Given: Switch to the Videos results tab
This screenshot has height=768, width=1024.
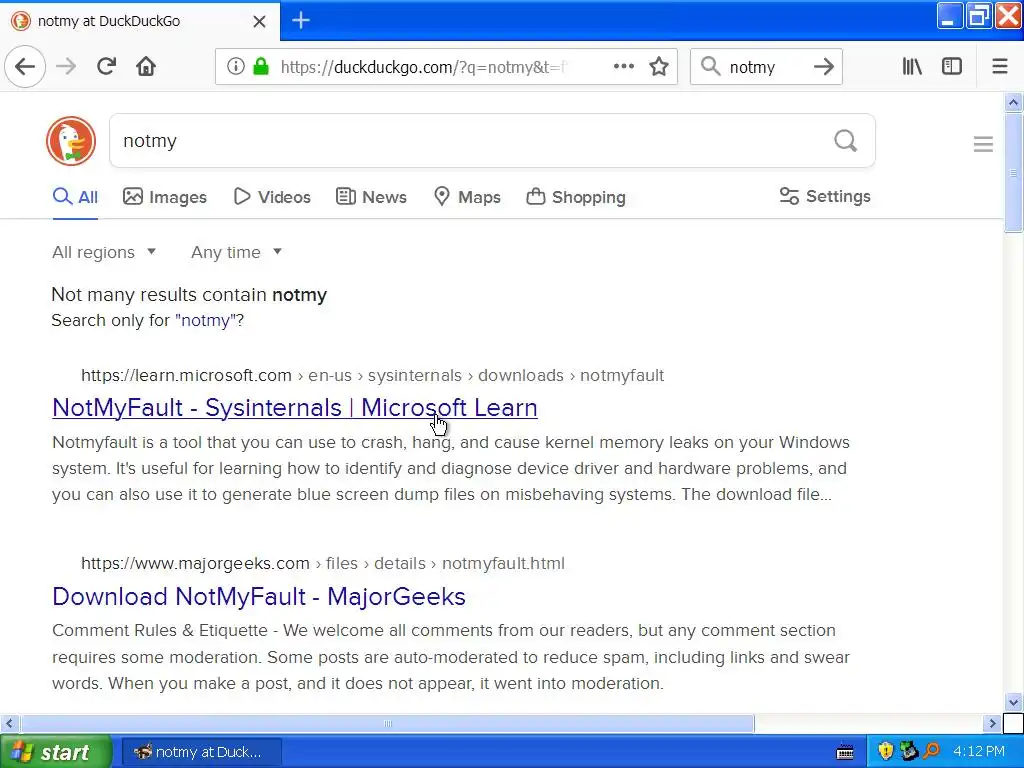Looking at the screenshot, I should point(272,197).
